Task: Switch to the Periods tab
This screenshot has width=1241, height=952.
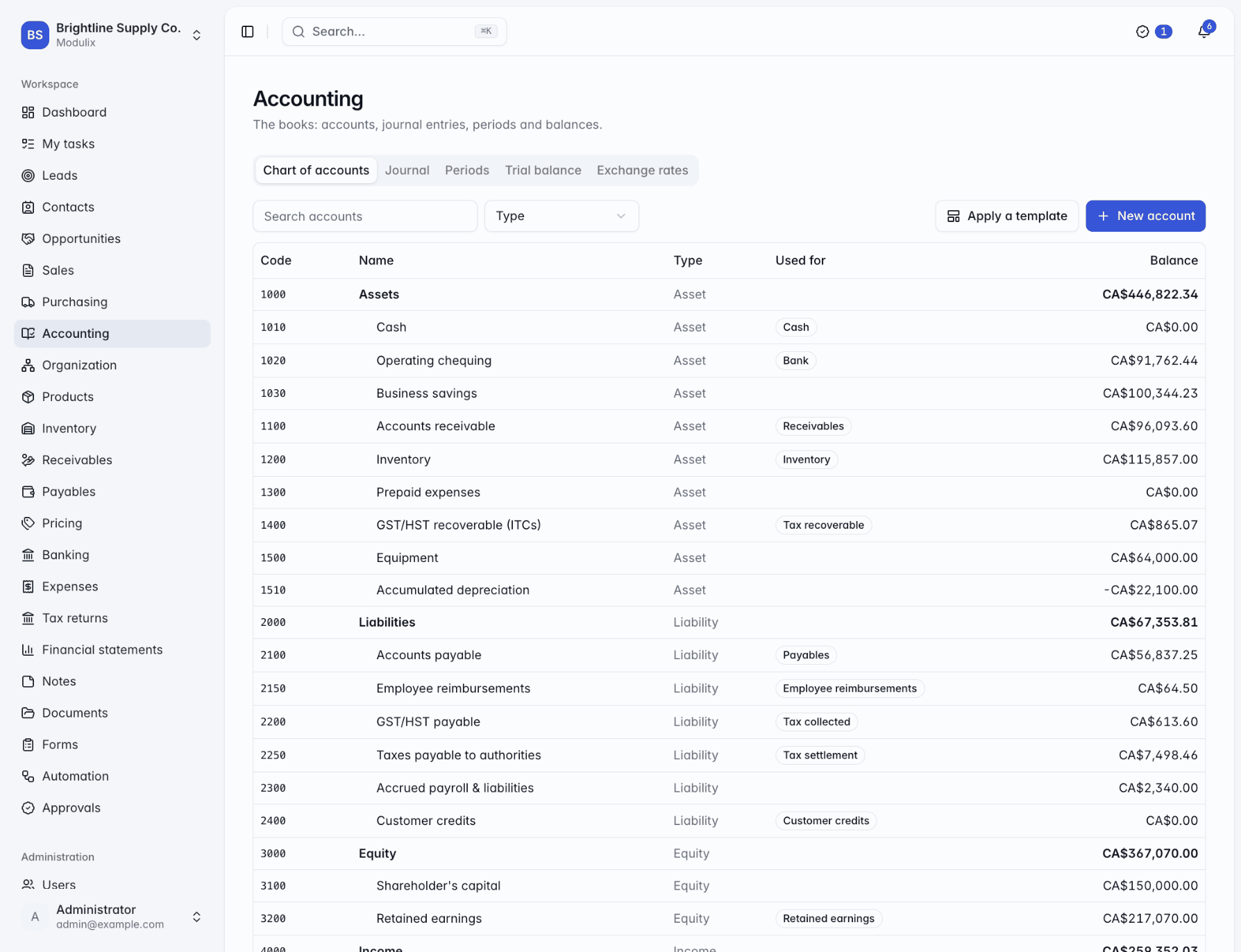Action: pos(467,170)
